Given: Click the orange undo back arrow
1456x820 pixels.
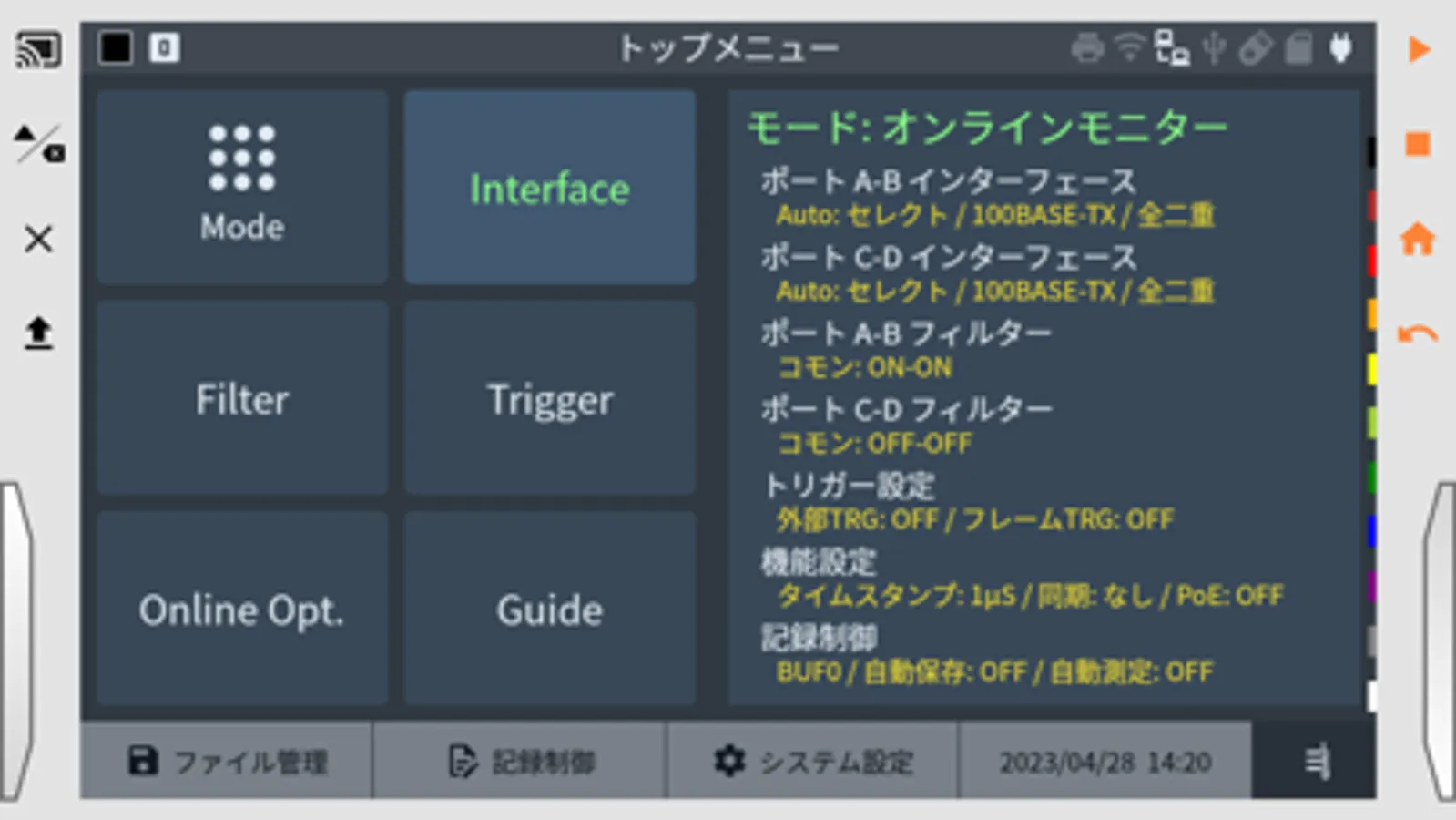Looking at the screenshot, I should pos(1418,334).
